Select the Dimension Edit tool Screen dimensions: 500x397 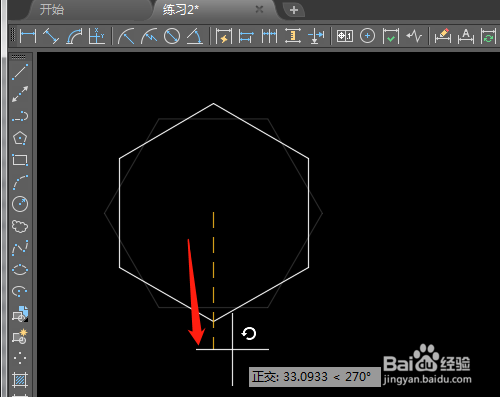click(x=443, y=36)
